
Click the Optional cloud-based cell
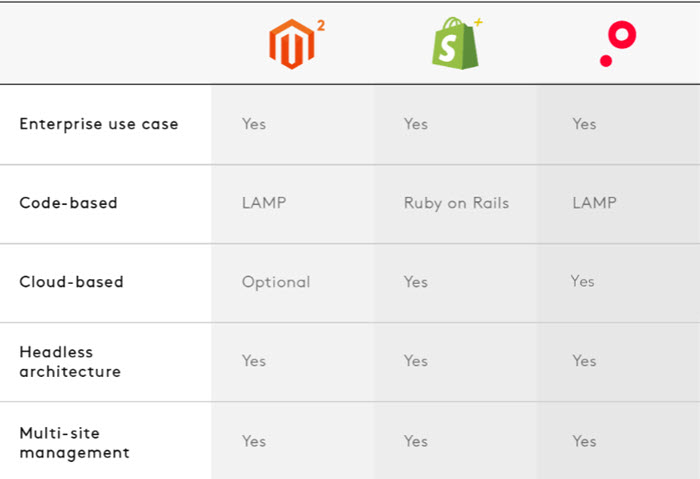point(276,282)
